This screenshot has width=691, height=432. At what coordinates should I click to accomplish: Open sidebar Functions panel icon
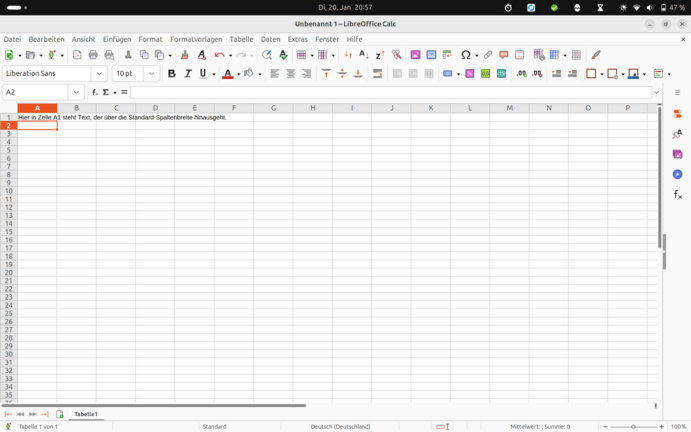click(678, 195)
